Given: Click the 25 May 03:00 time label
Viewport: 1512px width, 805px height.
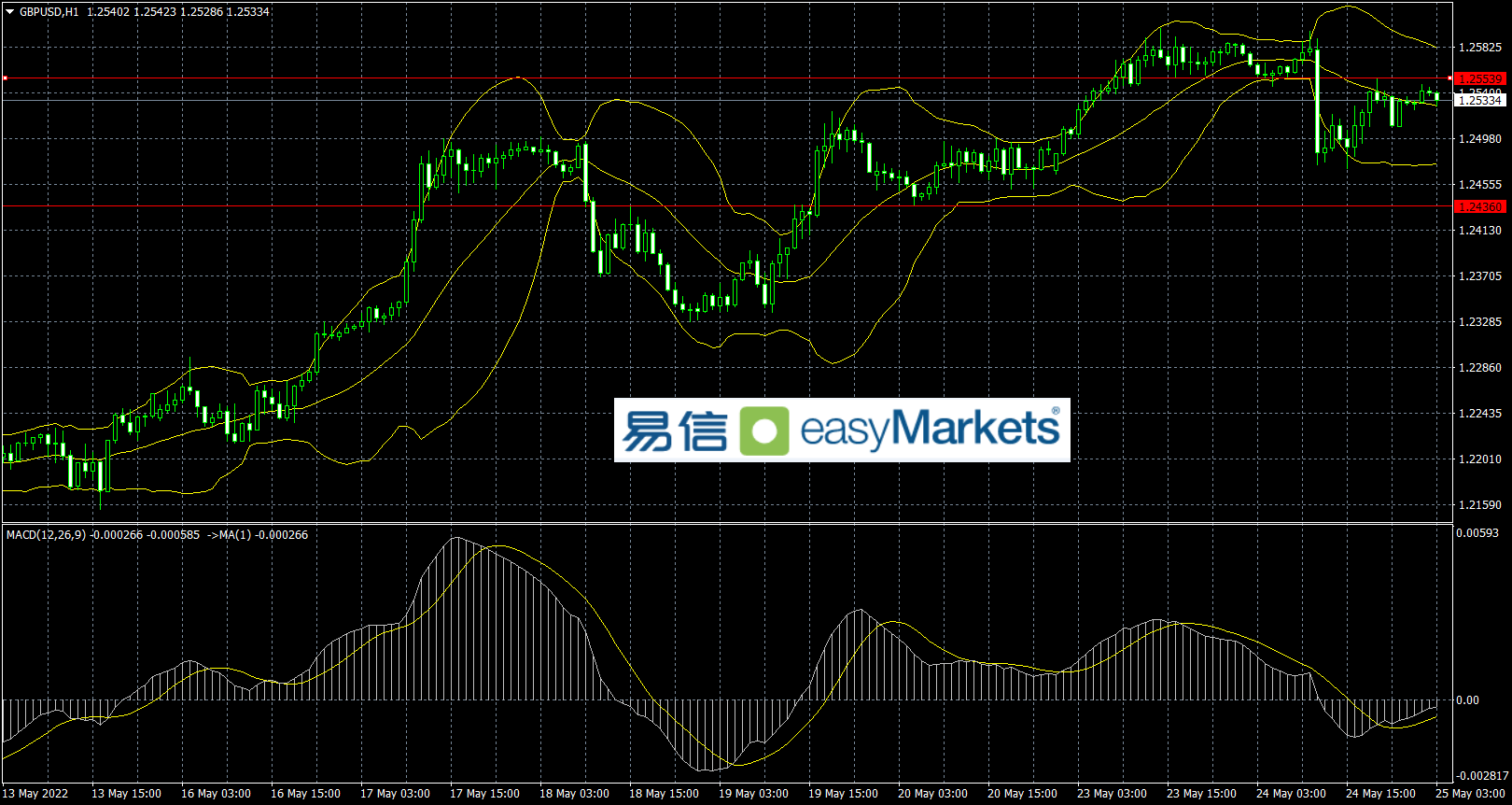Looking at the screenshot, I should point(1470,794).
